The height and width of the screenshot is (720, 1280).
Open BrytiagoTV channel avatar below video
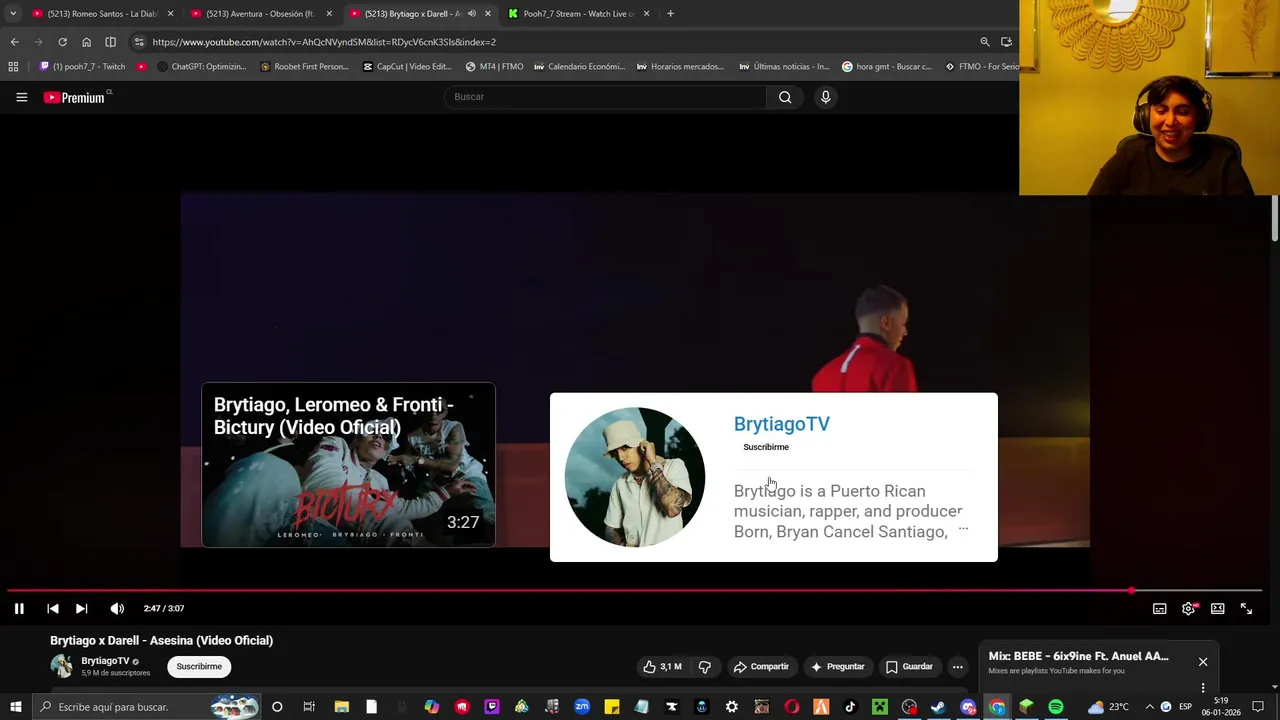point(62,666)
